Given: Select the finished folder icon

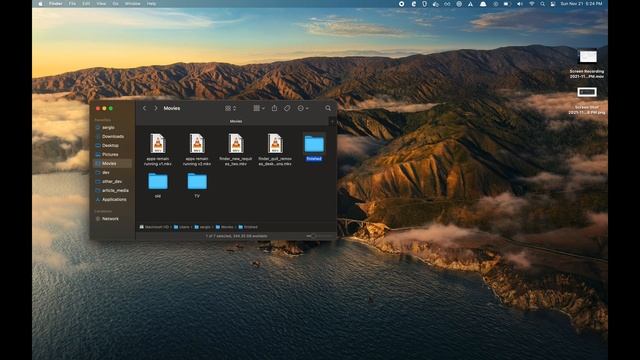Looking at the screenshot, I should pyautogui.click(x=314, y=144).
